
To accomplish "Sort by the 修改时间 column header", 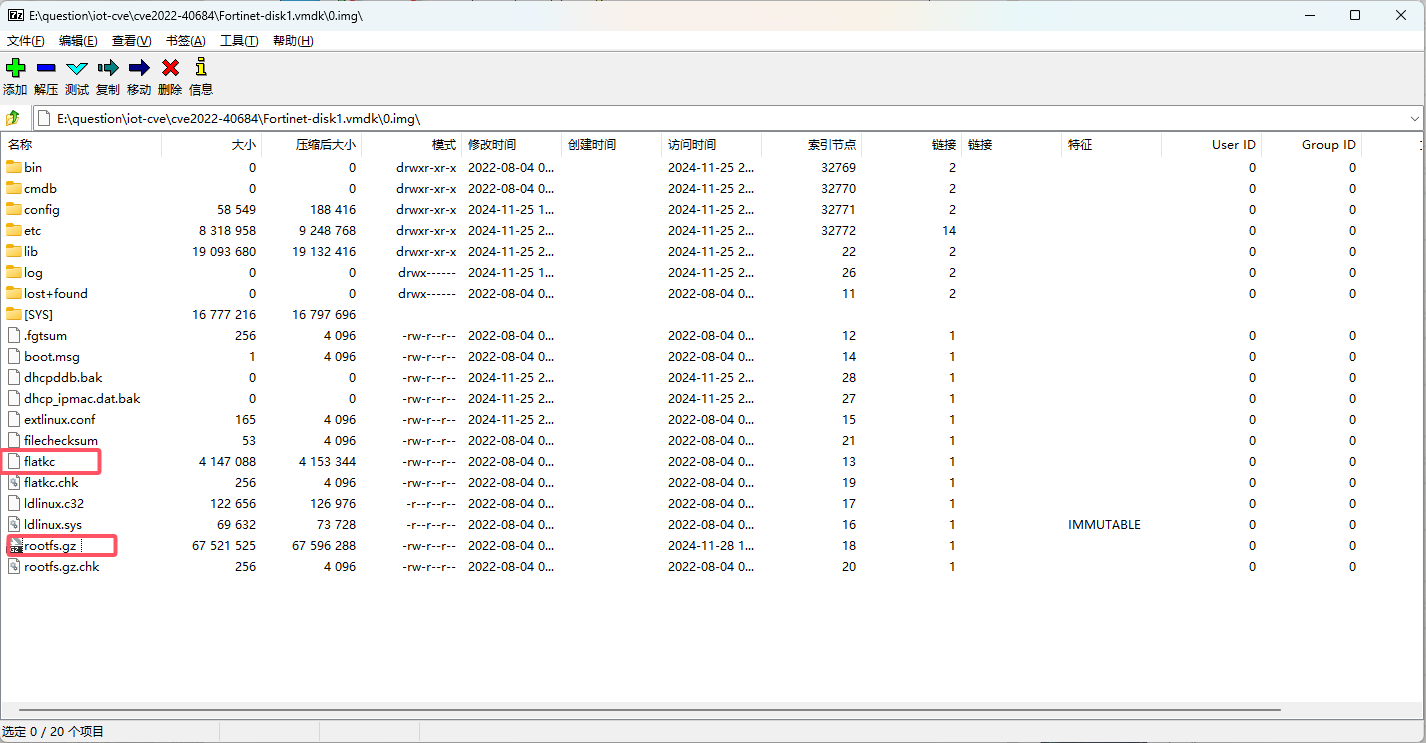I will (x=492, y=145).
